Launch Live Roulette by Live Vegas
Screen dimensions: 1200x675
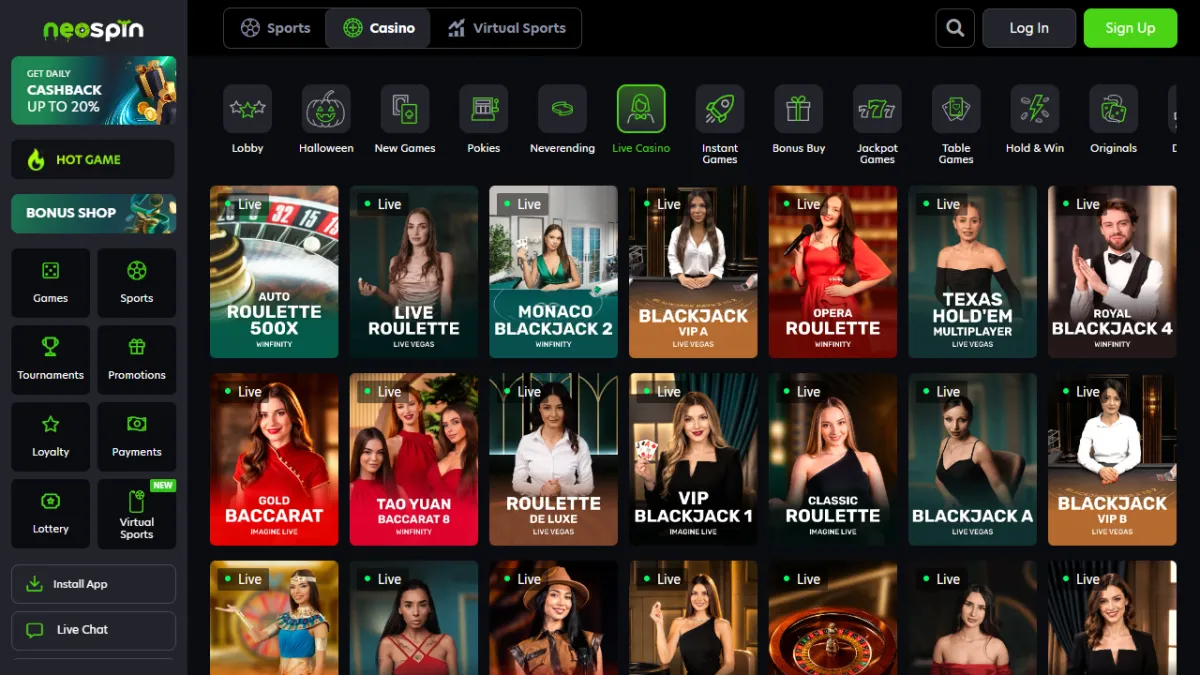[414, 272]
